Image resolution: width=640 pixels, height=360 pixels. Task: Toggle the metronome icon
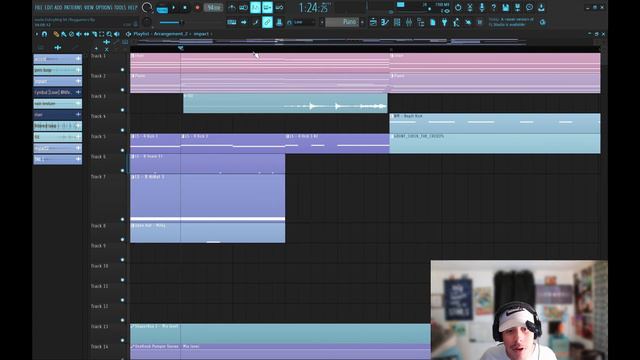(x=232, y=7)
